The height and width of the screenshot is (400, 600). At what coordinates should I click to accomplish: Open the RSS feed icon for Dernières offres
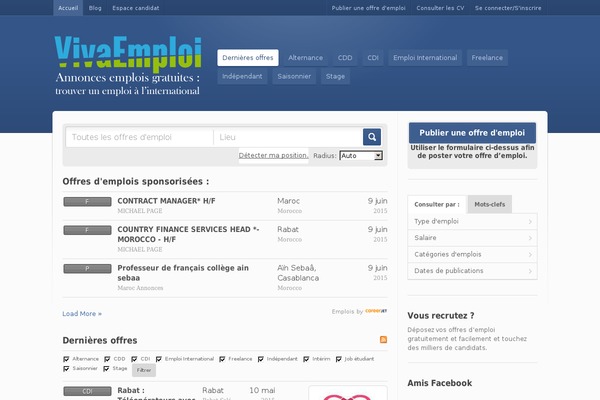(383, 340)
